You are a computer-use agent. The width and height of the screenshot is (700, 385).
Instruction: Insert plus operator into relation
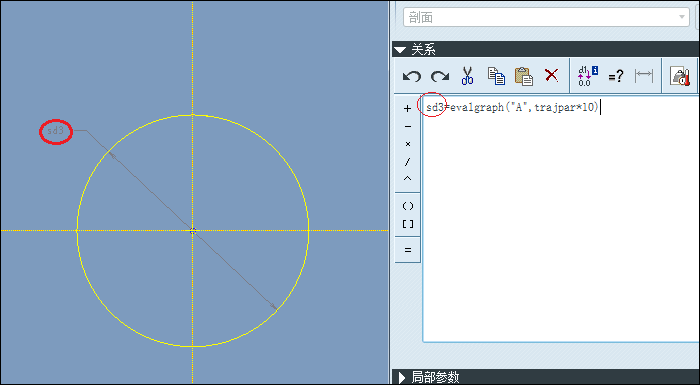coord(407,109)
